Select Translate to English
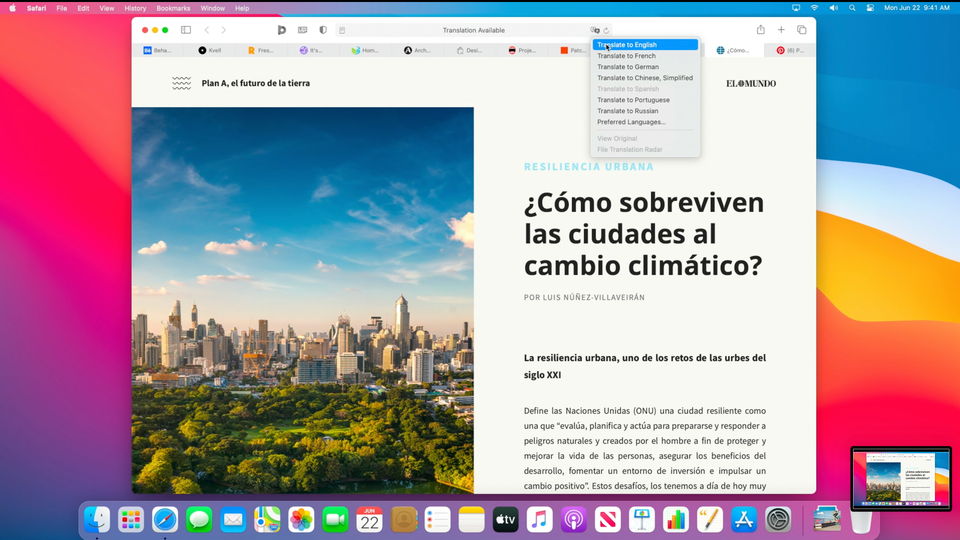The image size is (960, 540). click(x=645, y=45)
